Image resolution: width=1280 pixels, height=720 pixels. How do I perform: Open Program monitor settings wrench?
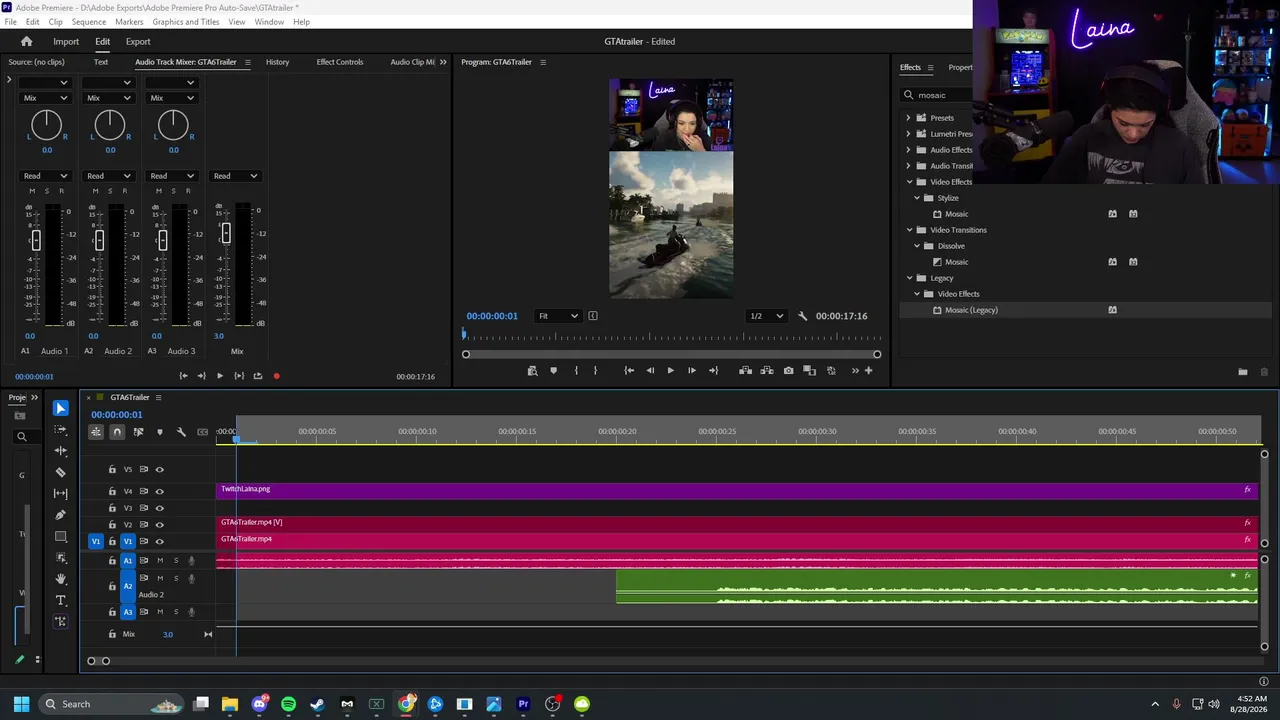pos(802,316)
